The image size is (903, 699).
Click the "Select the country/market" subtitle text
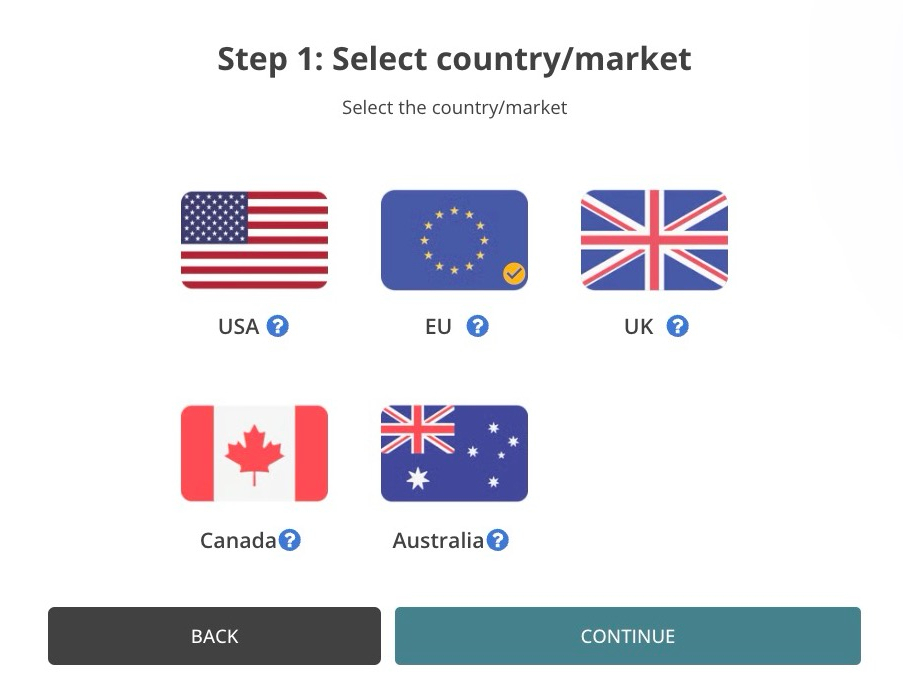tap(454, 107)
